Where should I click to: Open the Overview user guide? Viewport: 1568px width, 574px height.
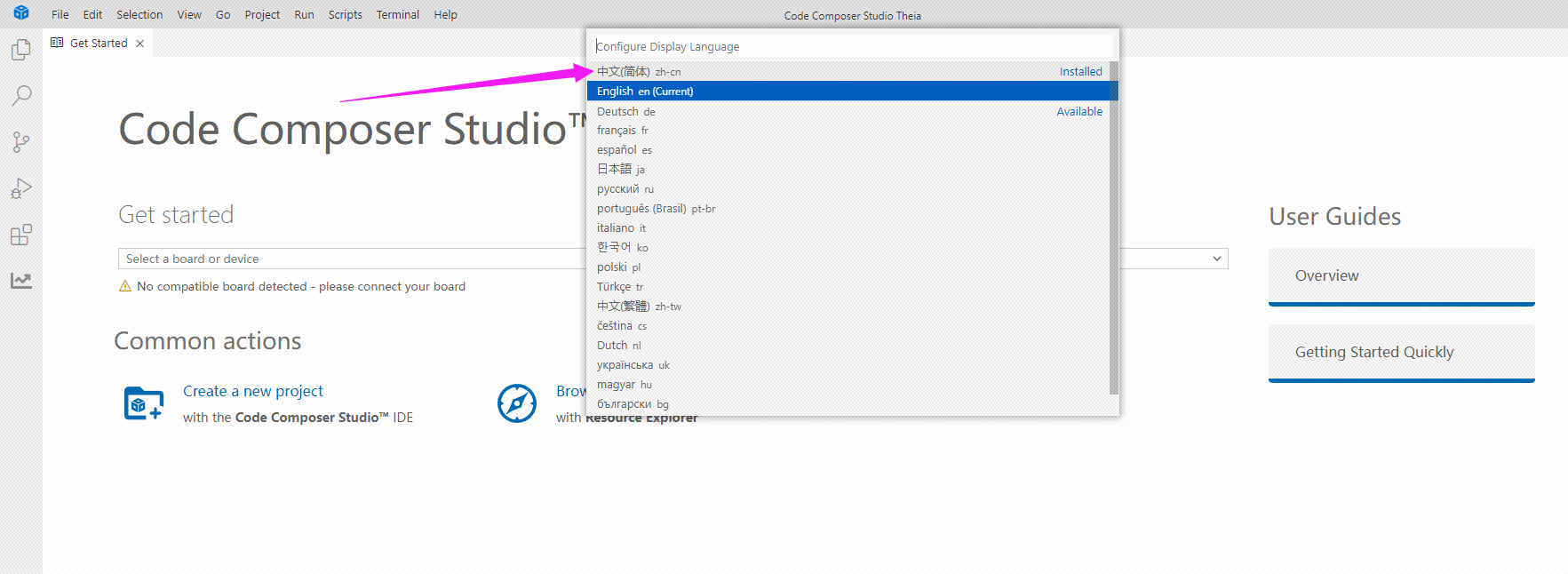(1402, 276)
